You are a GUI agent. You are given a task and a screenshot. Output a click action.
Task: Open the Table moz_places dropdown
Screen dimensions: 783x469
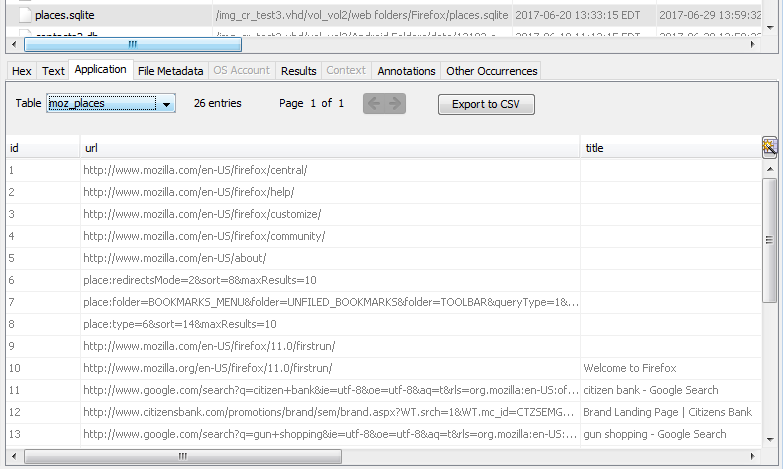[x=166, y=104]
